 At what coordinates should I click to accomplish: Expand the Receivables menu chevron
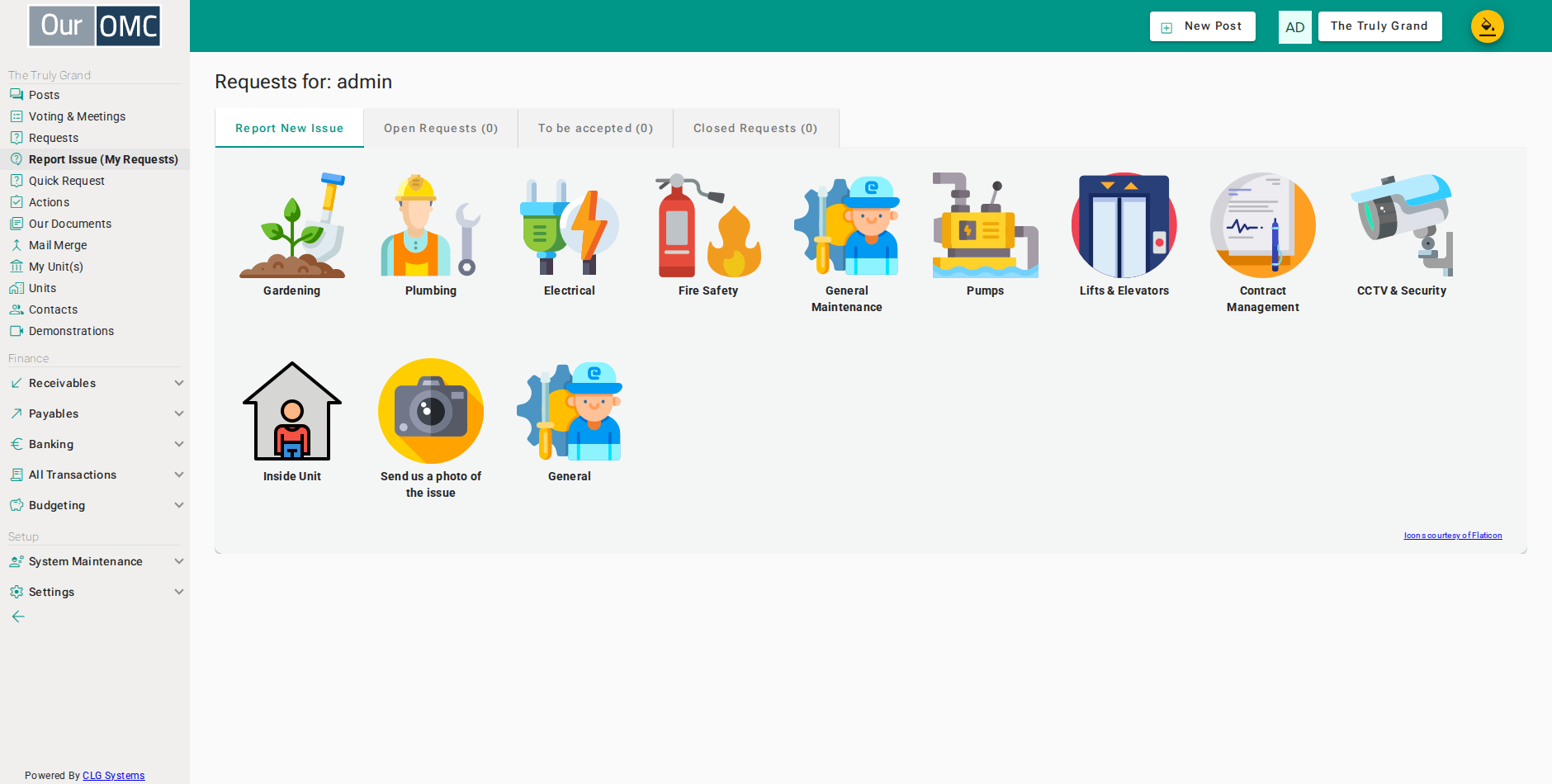(x=179, y=383)
